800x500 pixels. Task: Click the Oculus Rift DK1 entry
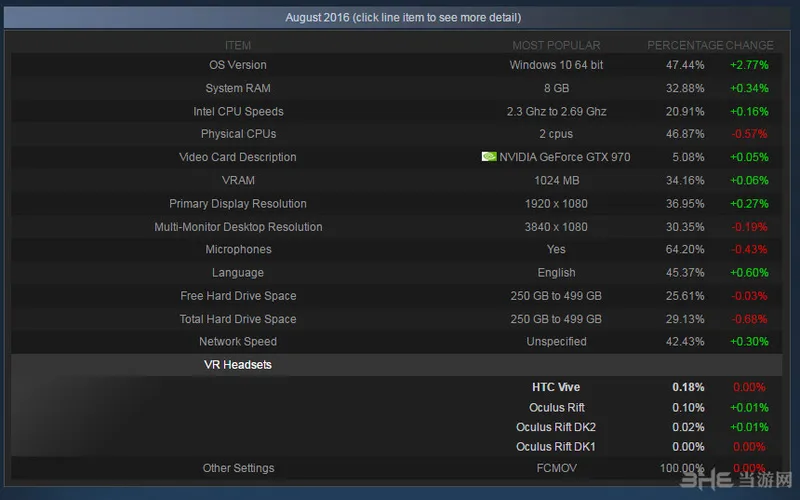(556, 446)
